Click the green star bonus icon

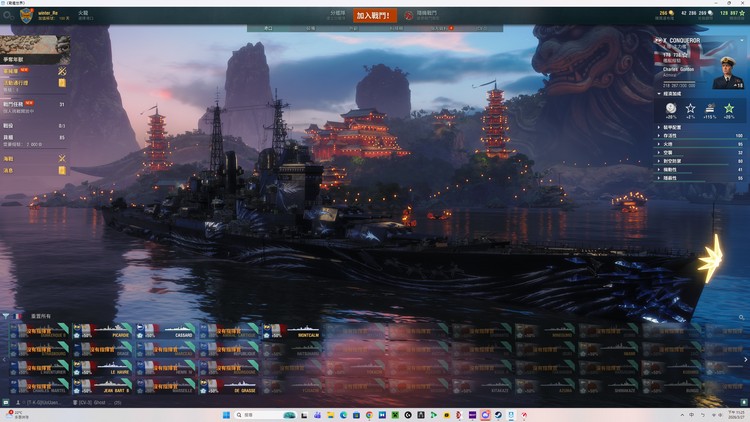(x=729, y=108)
